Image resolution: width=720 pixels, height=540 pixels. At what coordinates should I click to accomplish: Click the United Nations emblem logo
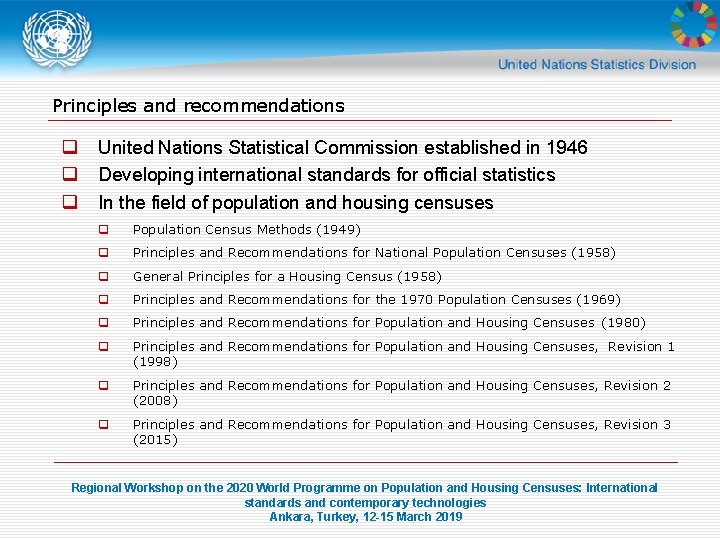click(x=57, y=39)
